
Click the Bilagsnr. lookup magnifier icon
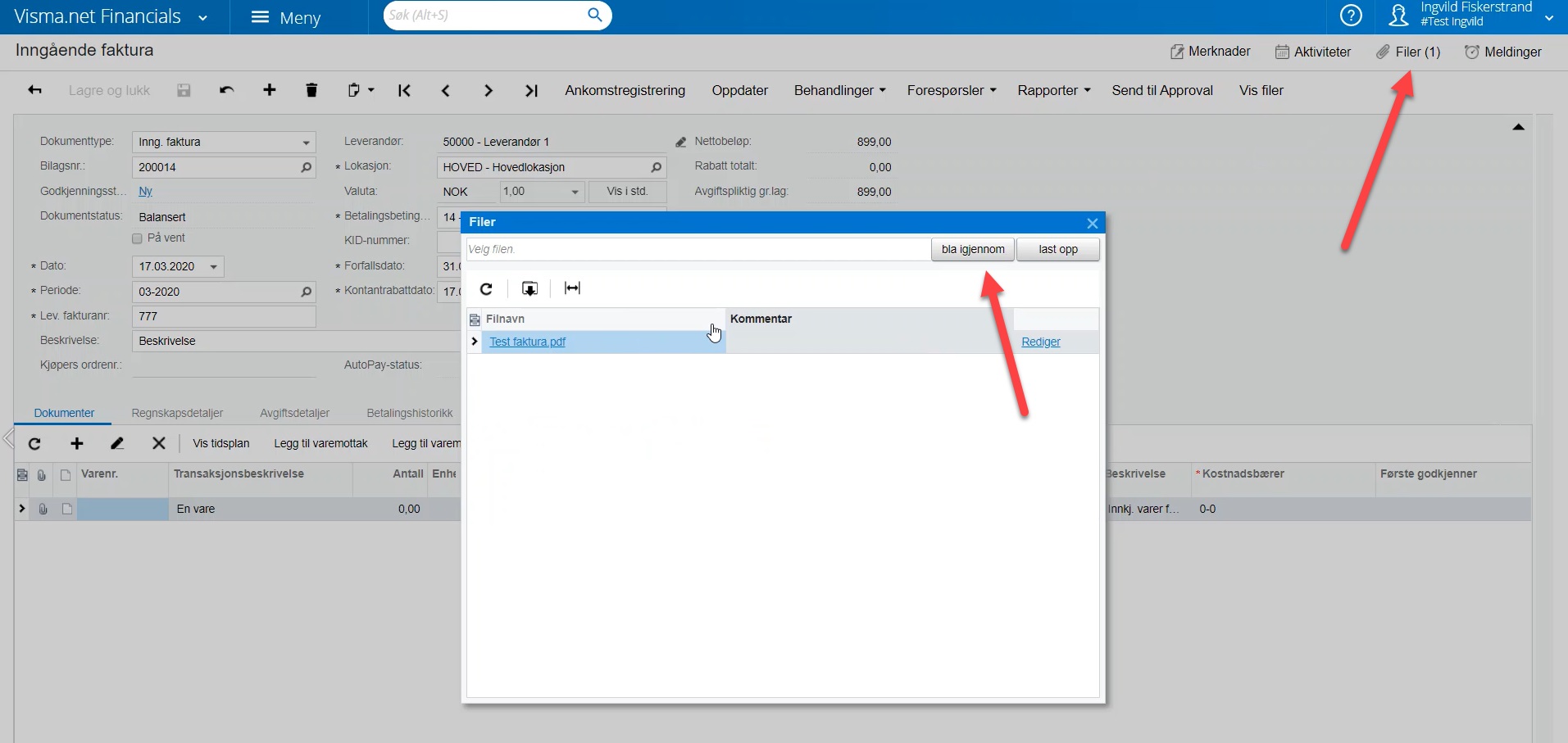(307, 167)
